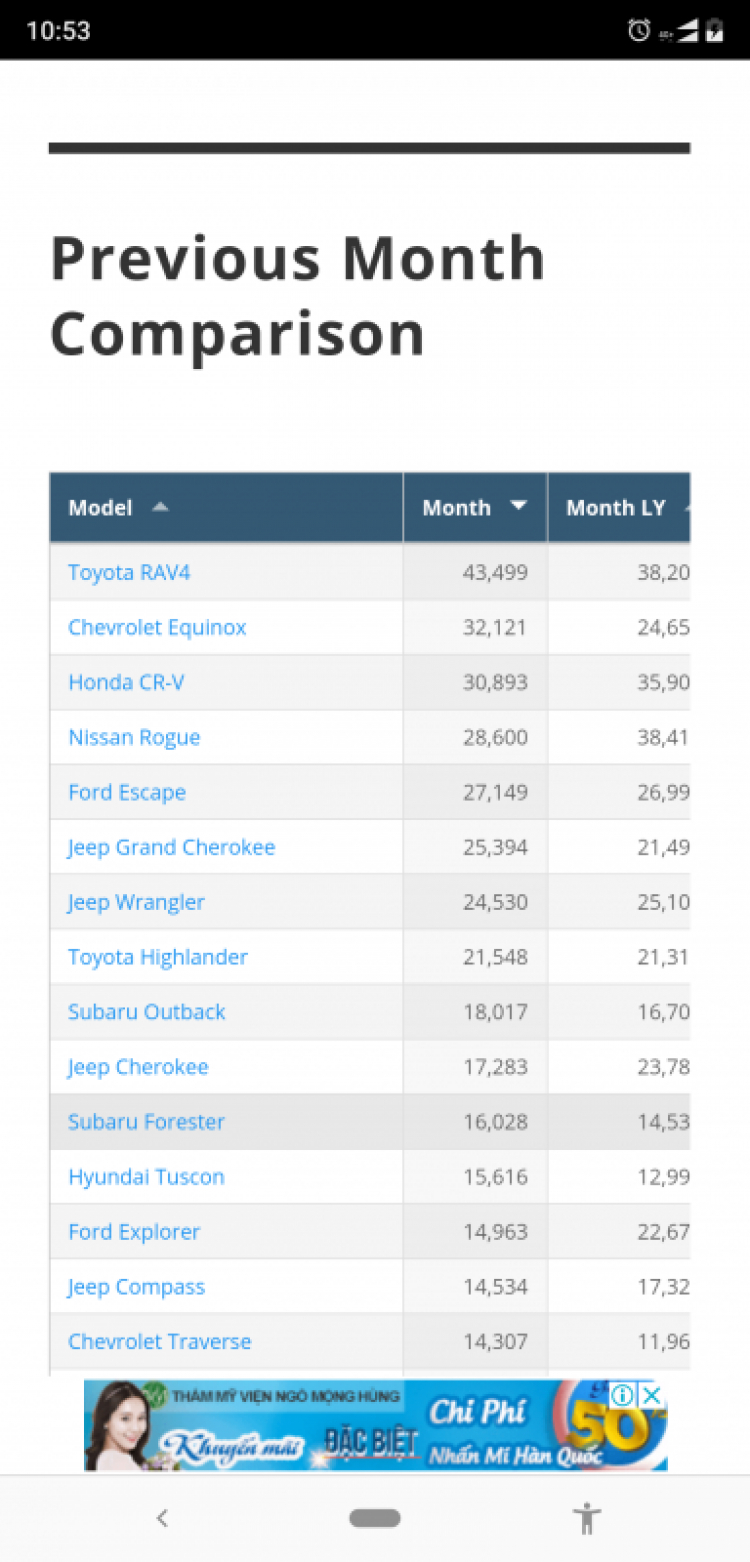Screen dimensions: 750x1562
Task: Select the 43,499 month value
Action: point(495,572)
